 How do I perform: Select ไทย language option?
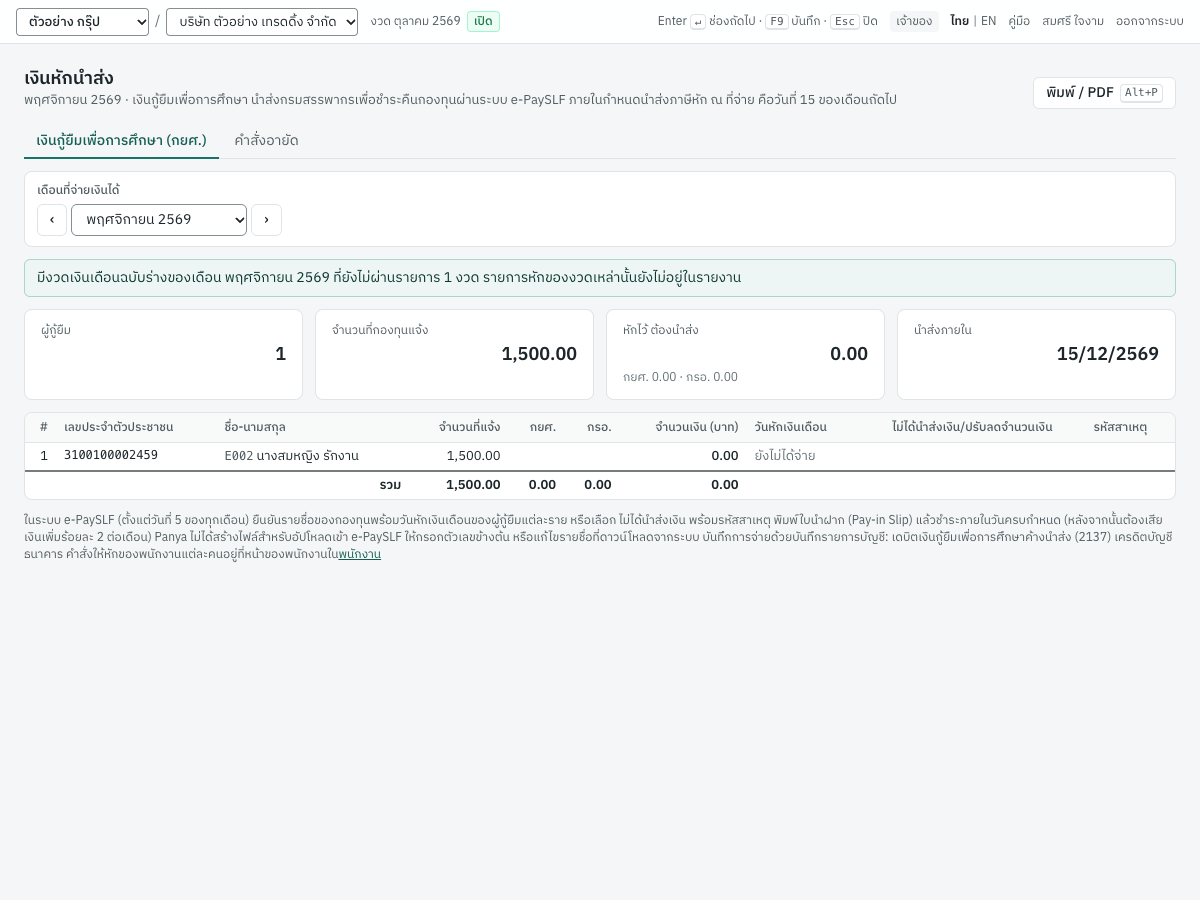tap(959, 21)
